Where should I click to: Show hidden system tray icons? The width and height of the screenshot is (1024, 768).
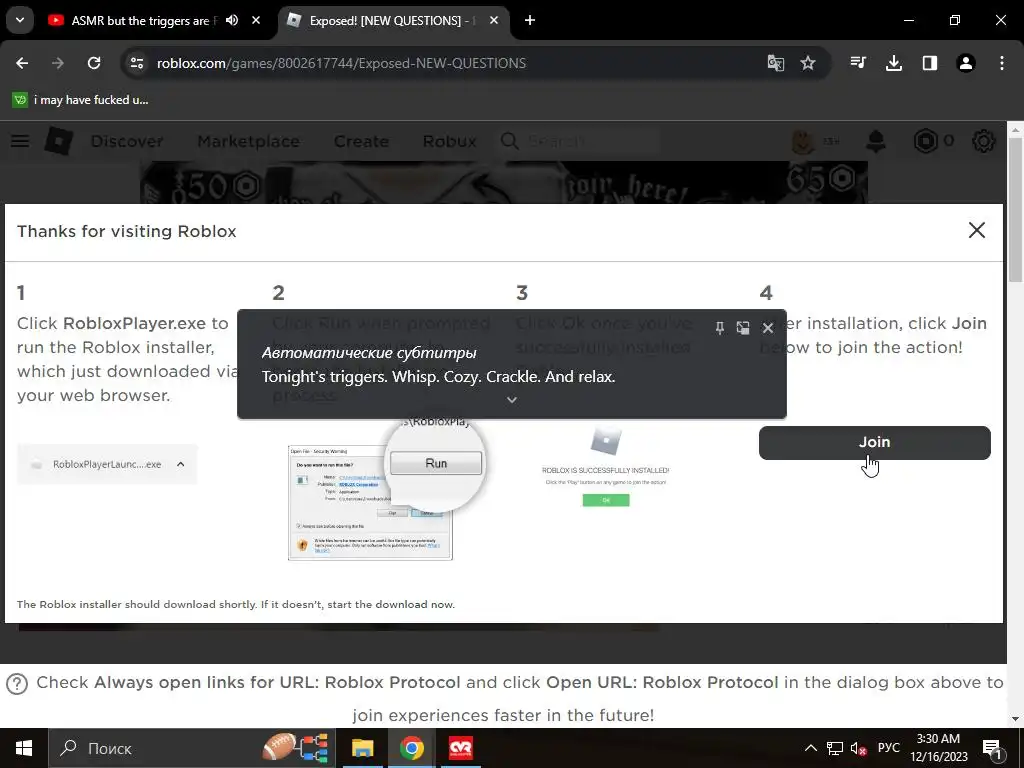tap(810, 748)
